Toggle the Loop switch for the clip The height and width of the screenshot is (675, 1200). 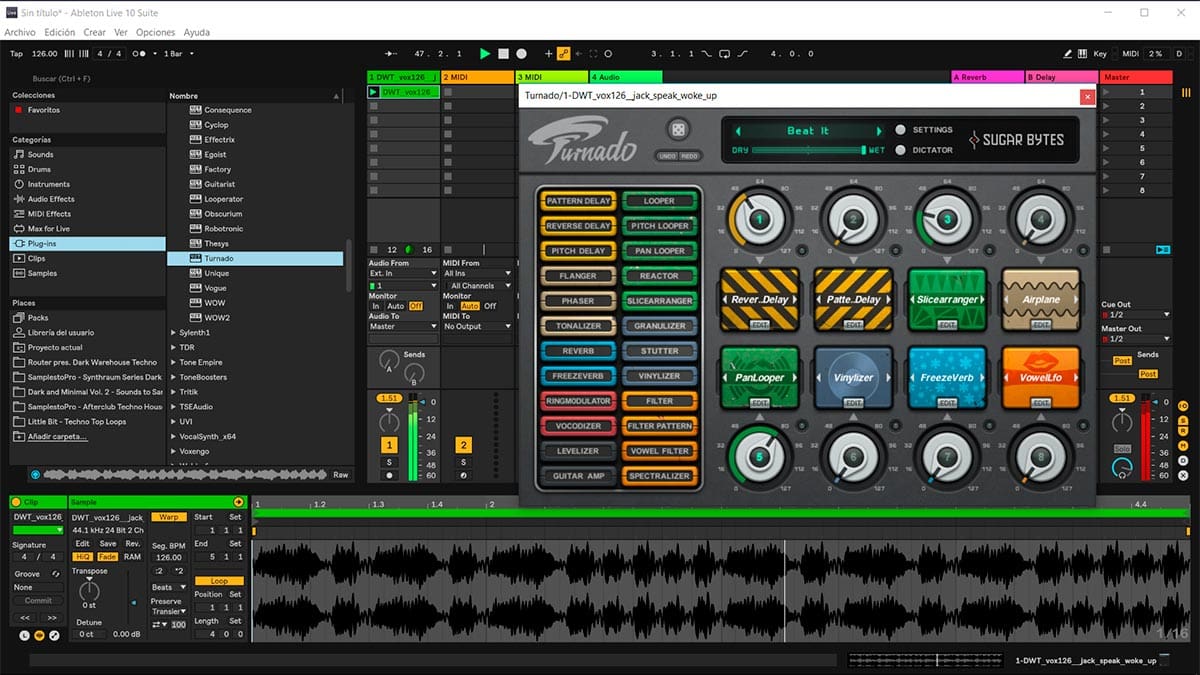[219, 581]
